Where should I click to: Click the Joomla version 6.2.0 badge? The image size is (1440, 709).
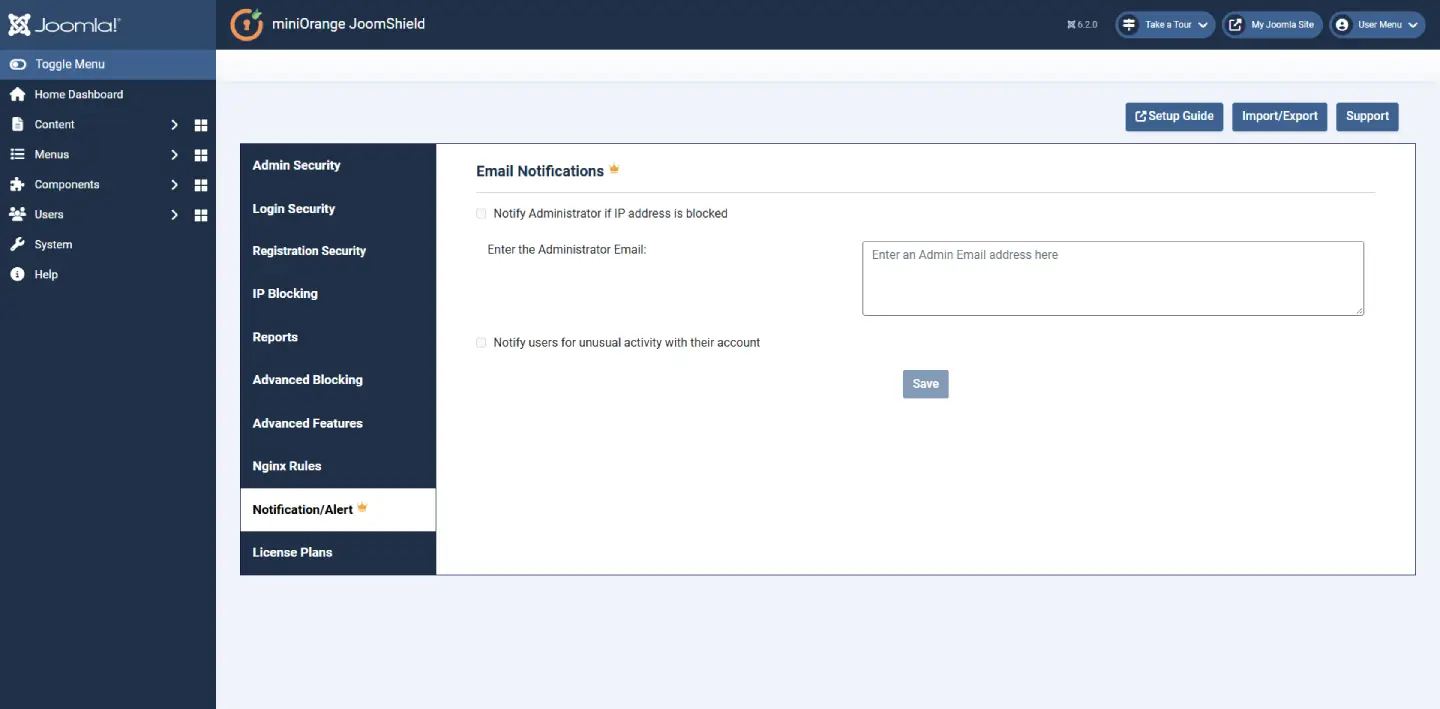[x=1082, y=24]
